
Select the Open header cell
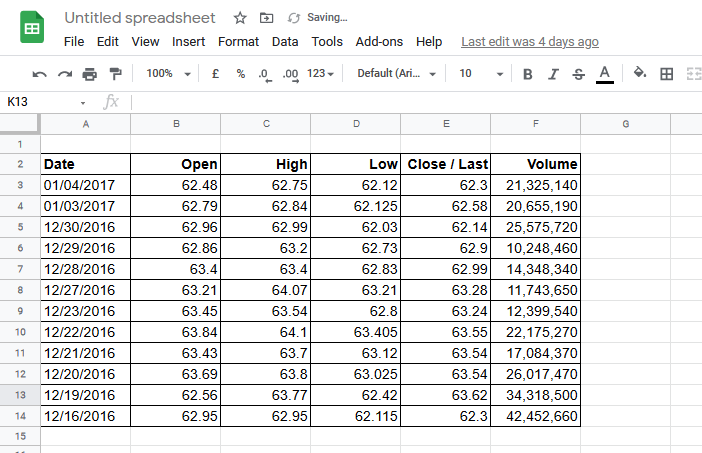pos(176,164)
